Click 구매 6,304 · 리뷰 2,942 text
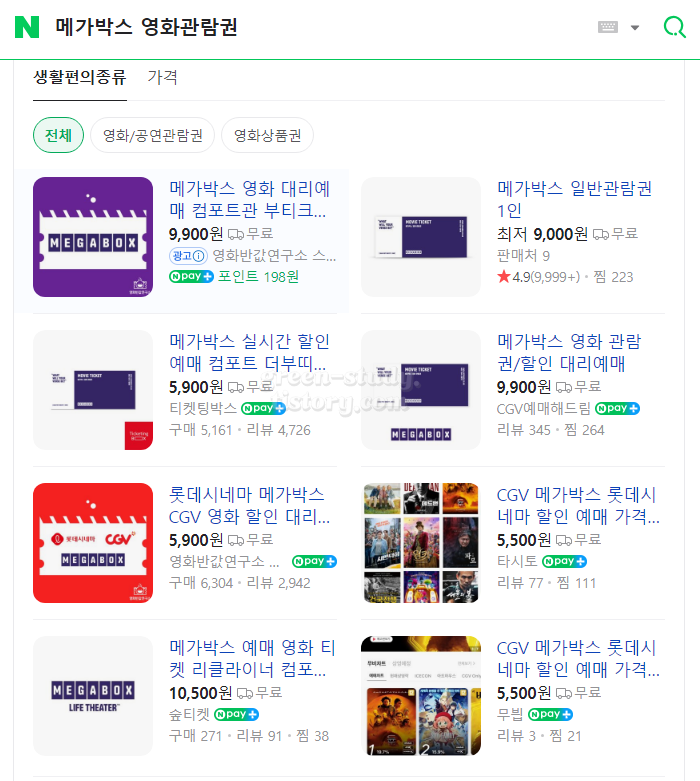Viewport: 700px width, 781px height. pyautogui.click(x=240, y=583)
